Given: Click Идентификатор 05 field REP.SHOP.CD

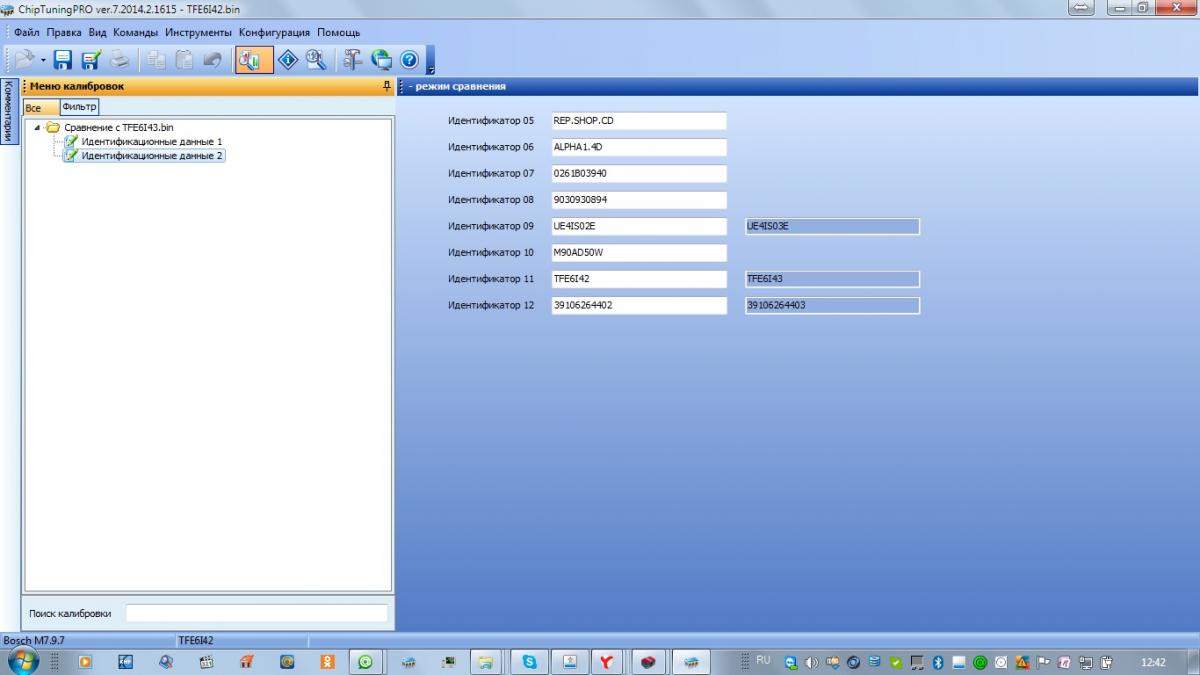Looking at the screenshot, I should [639, 121].
